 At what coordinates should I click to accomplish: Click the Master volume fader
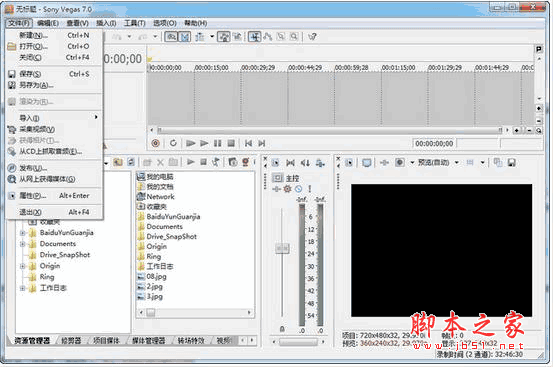282,249
